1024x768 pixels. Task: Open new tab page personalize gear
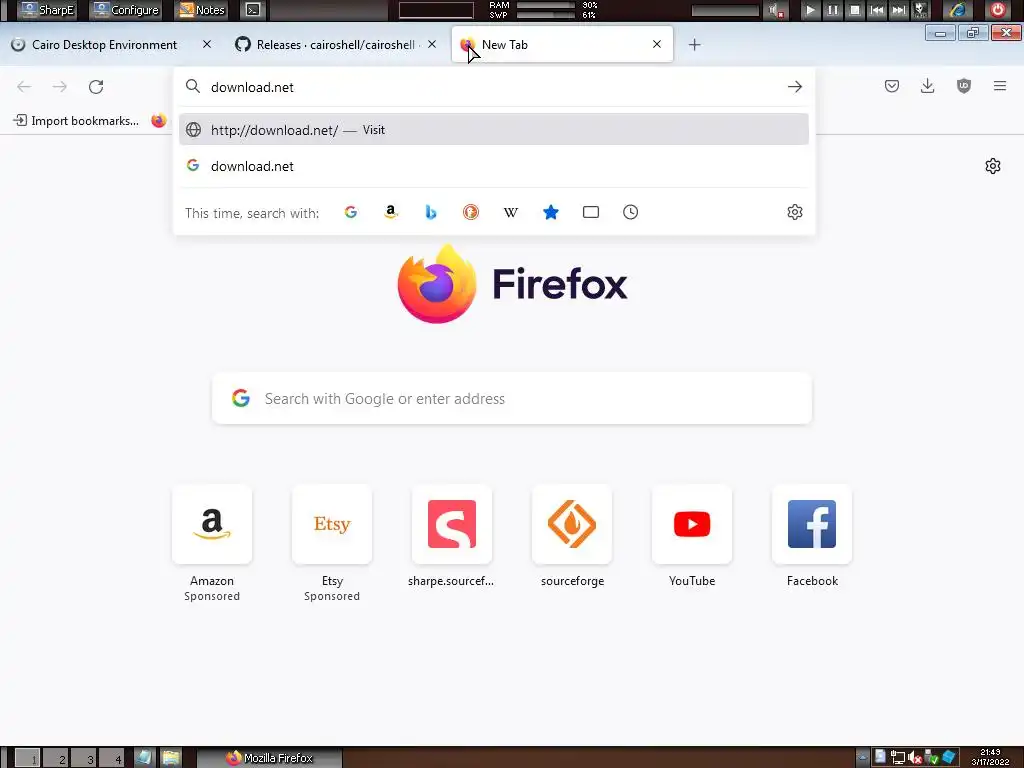[993, 166]
